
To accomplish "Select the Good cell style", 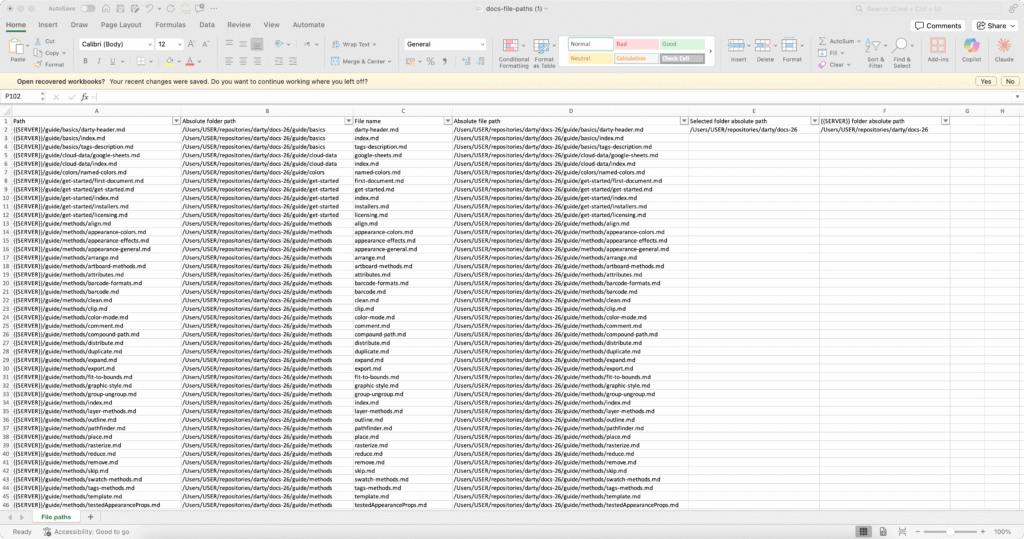I will point(682,44).
